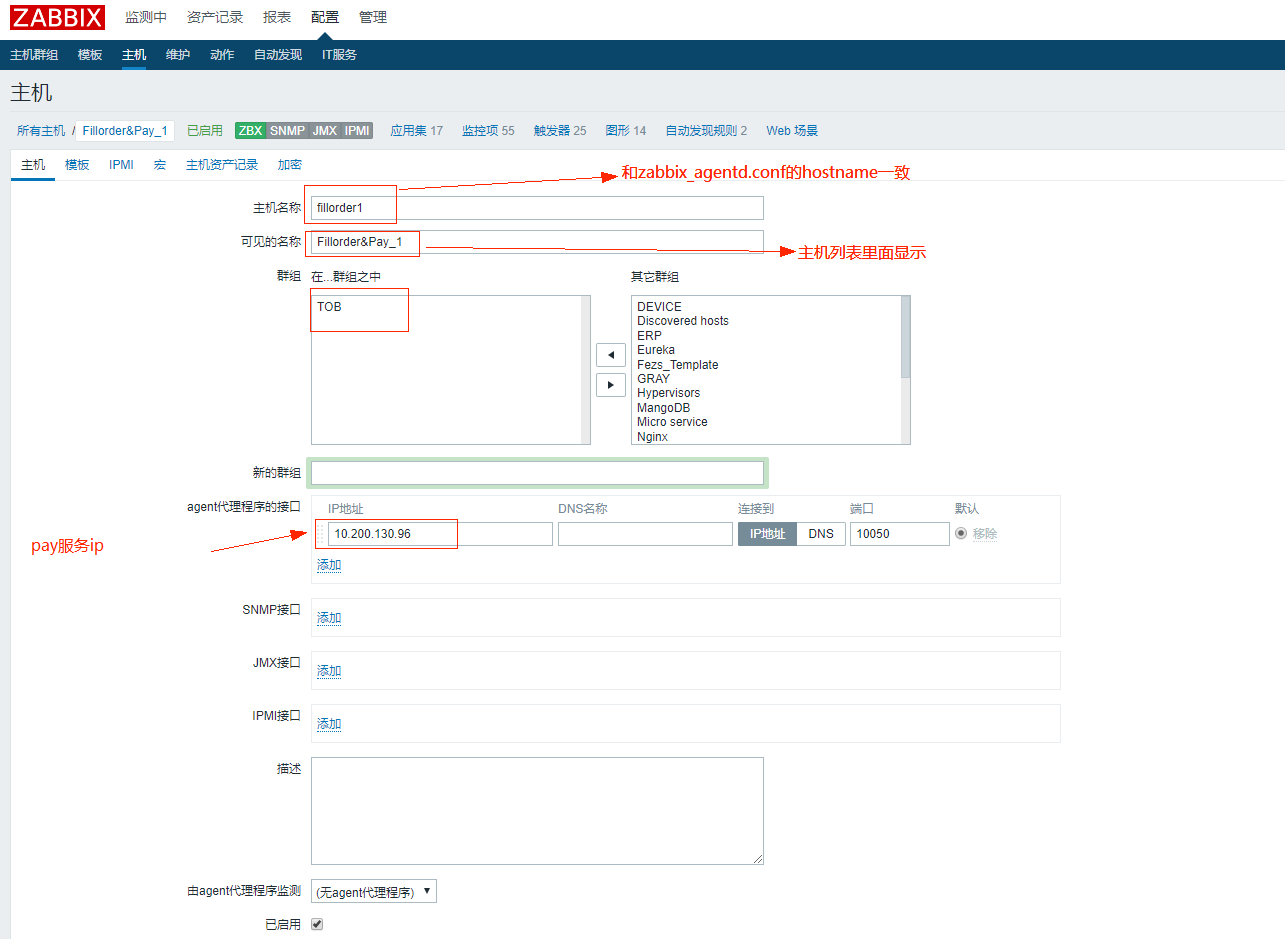Click 添加 for SNMP接口

[x=329, y=618]
